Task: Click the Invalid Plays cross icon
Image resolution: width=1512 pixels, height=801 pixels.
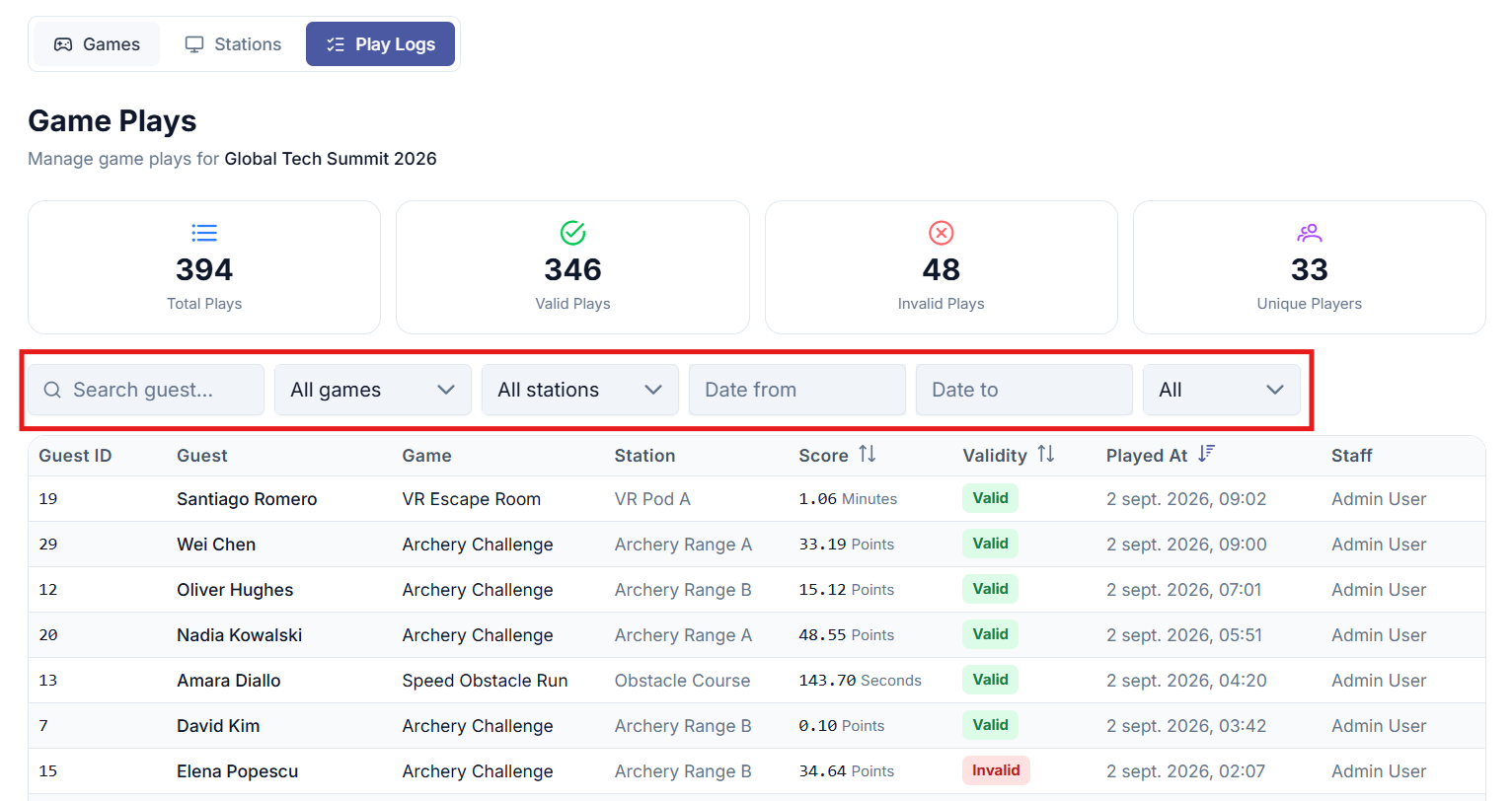Action: coord(941,233)
